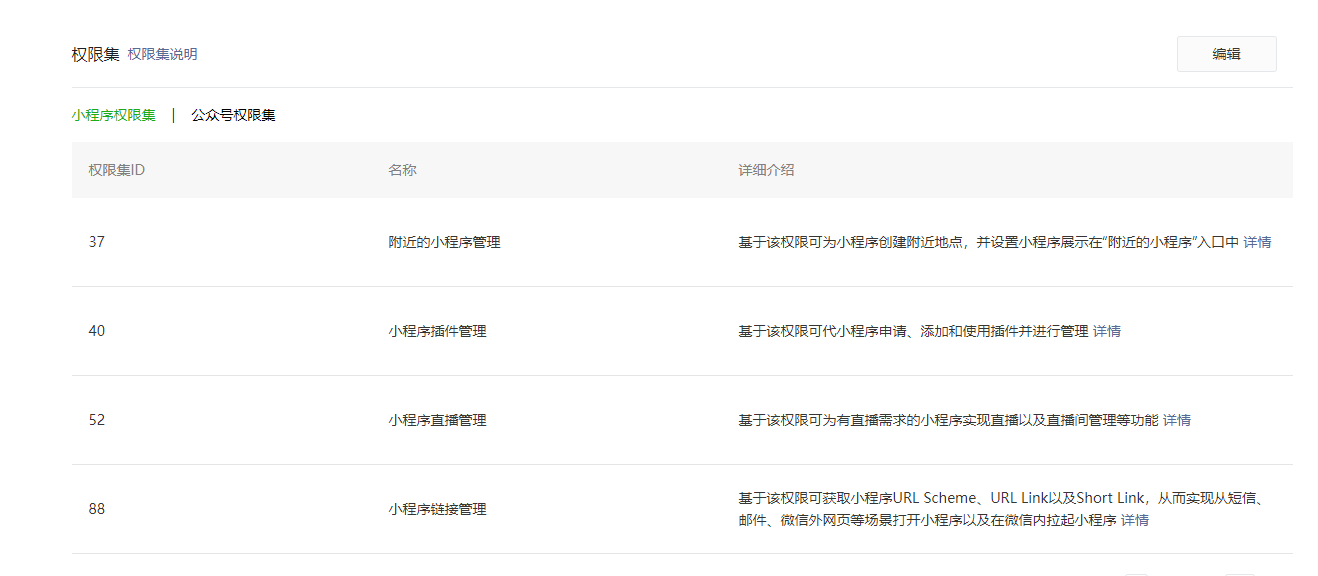The image size is (1318, 576).
Task: Select the name 小程序链接管理
Action: coord(437,509)
